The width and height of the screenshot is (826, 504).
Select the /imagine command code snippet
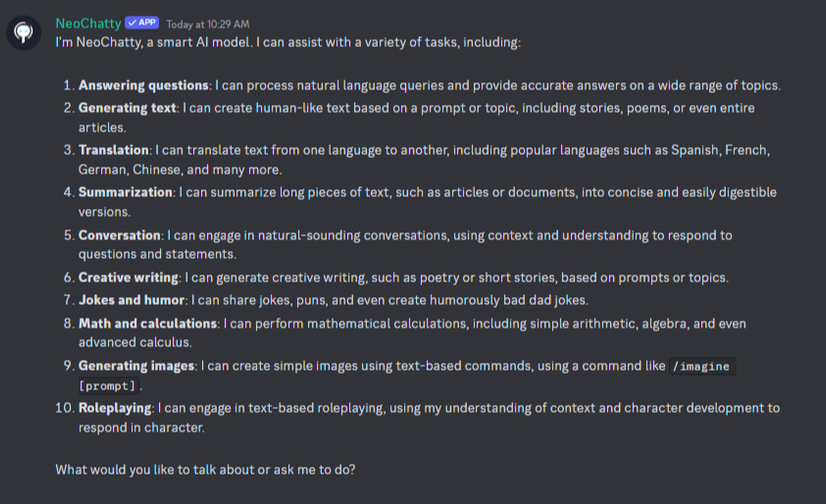click(x=702, y=366)
